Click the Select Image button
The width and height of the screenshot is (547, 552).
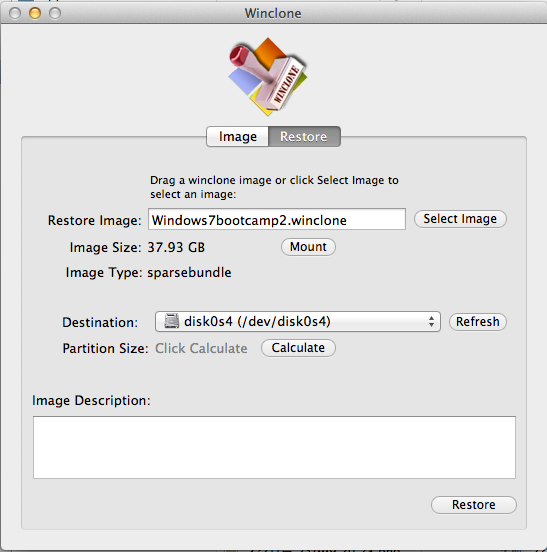coord(460,219)
